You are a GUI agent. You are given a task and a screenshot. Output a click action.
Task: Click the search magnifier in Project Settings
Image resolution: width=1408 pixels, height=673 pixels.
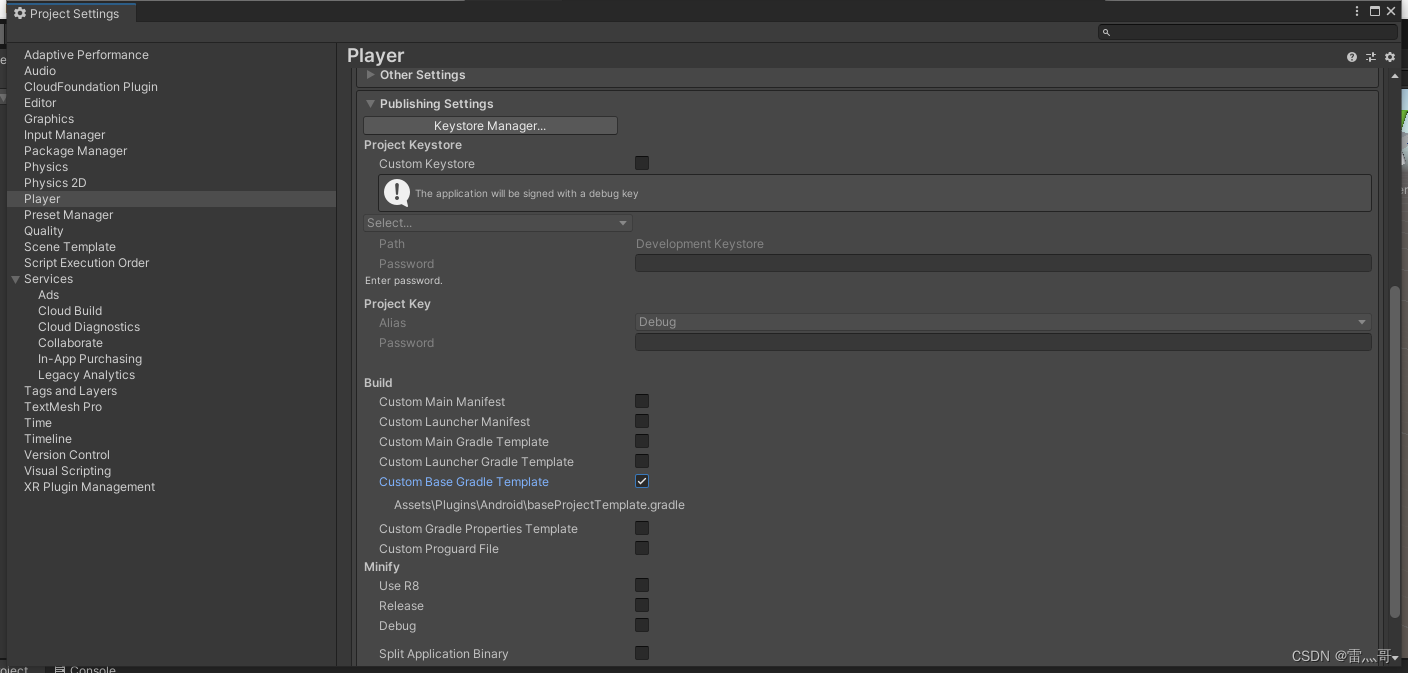point(1105,32)
